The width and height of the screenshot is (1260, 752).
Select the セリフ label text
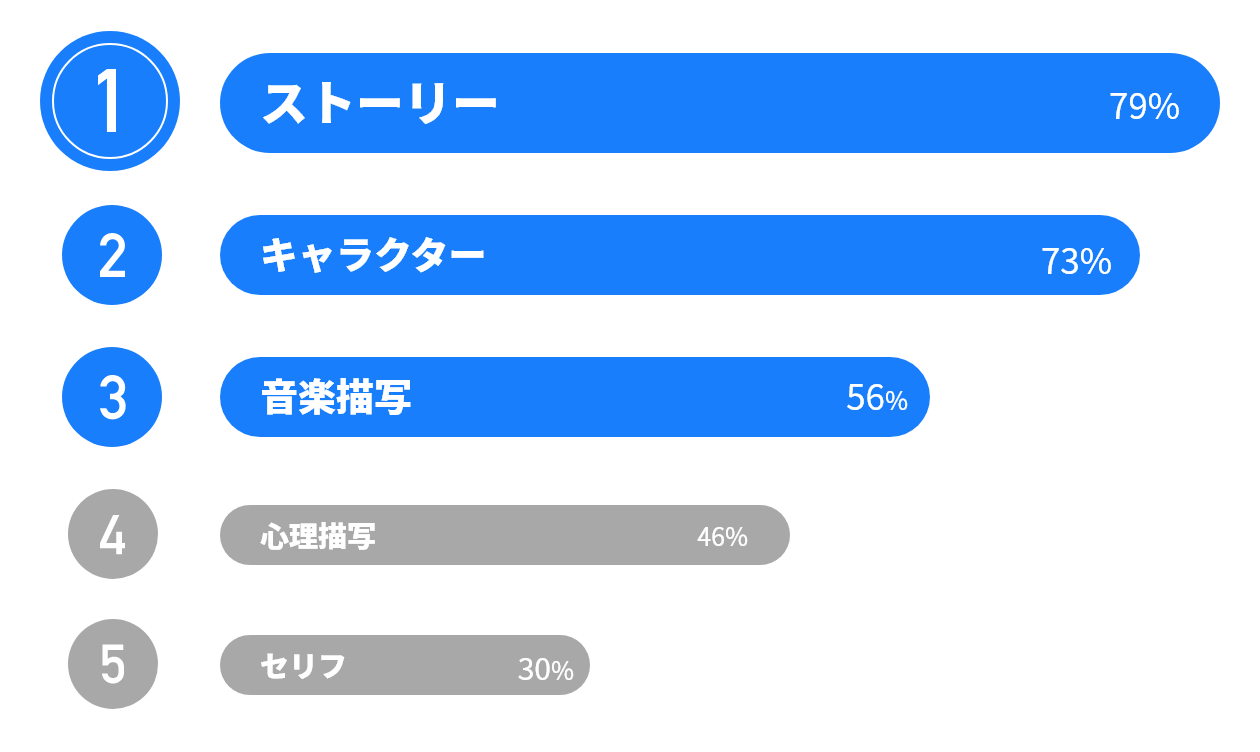click(x=303, y=666)
